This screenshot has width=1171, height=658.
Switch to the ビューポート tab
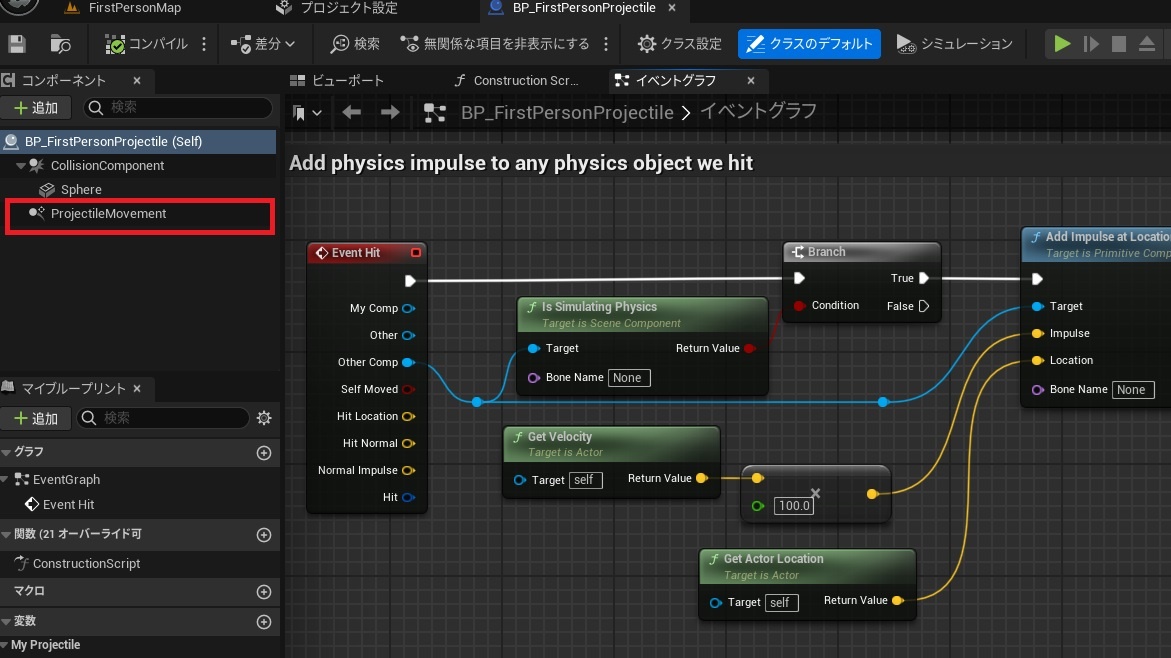click(x=346, y=81)
